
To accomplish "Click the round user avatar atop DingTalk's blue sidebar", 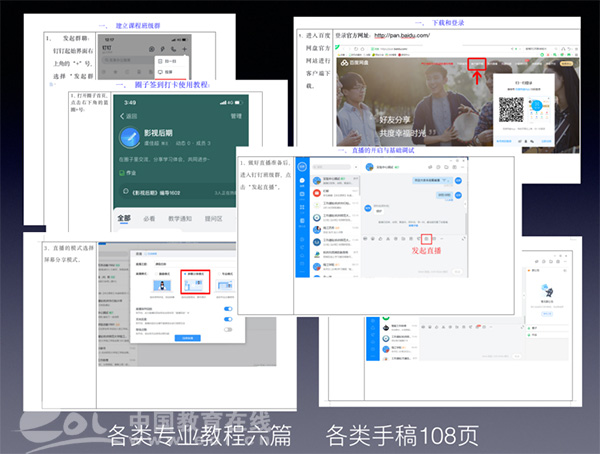I will [302, 167].
